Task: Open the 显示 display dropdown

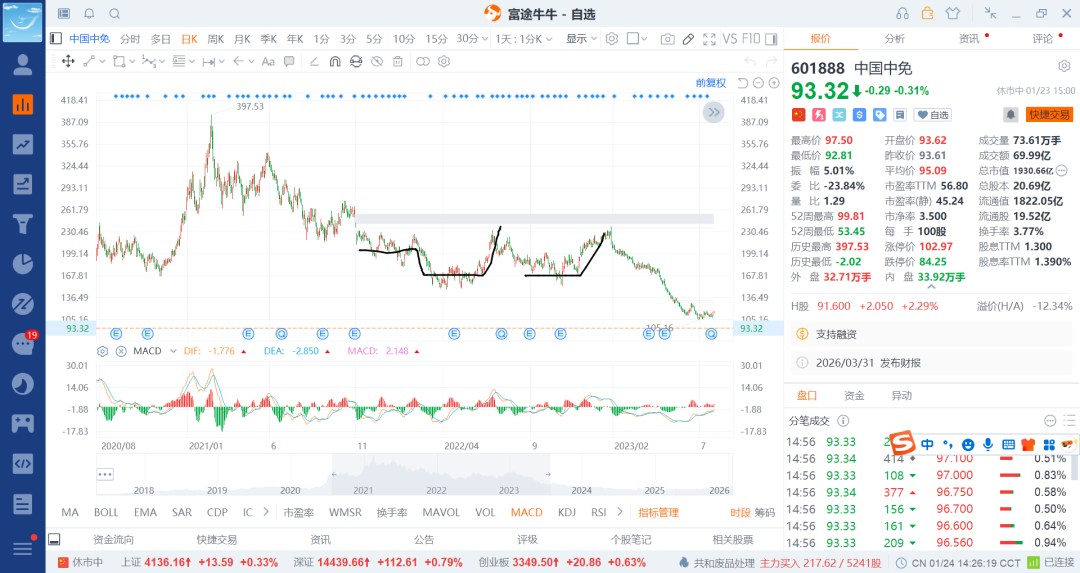Action: [x=581, y=39]
